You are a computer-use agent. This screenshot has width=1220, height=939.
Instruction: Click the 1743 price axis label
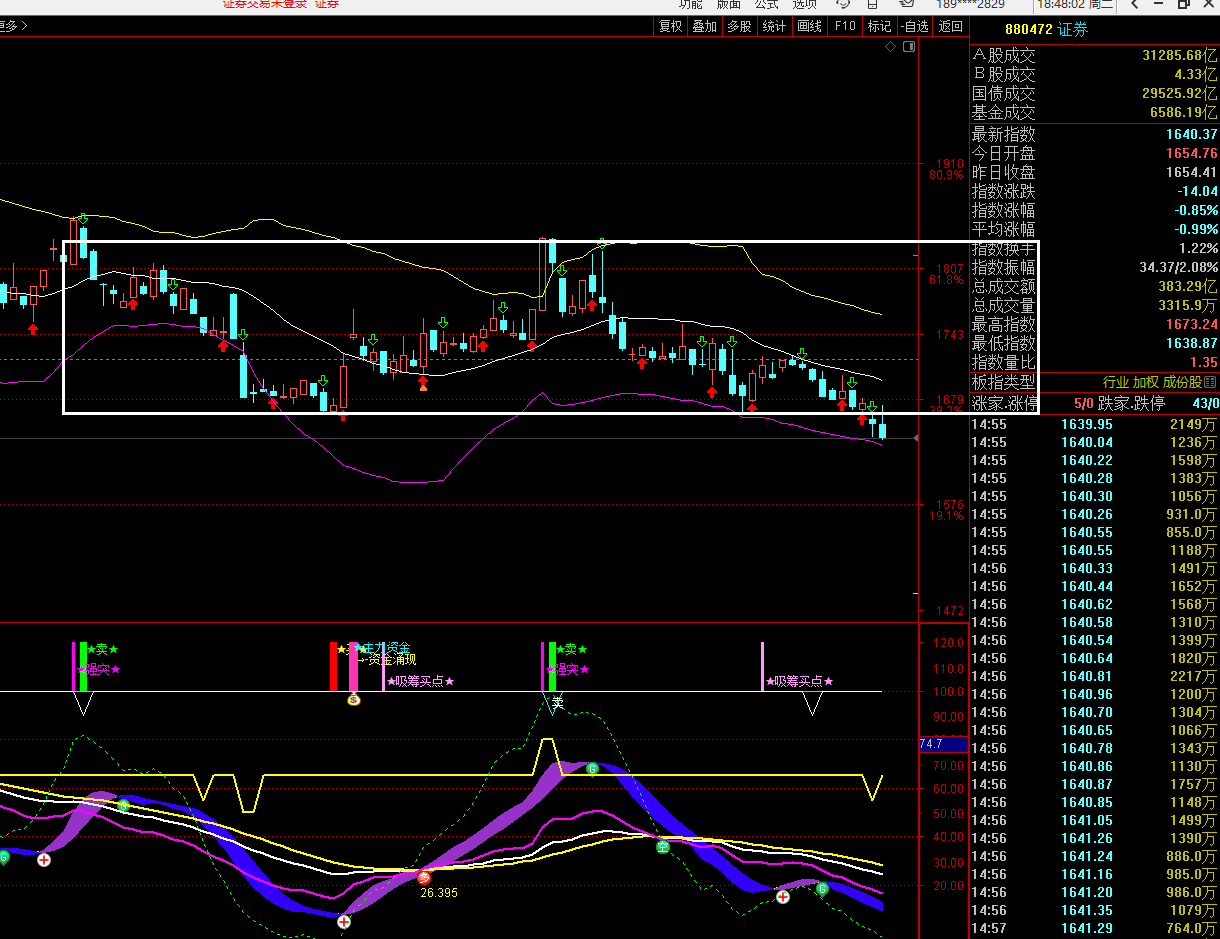(x=950, y=335)
